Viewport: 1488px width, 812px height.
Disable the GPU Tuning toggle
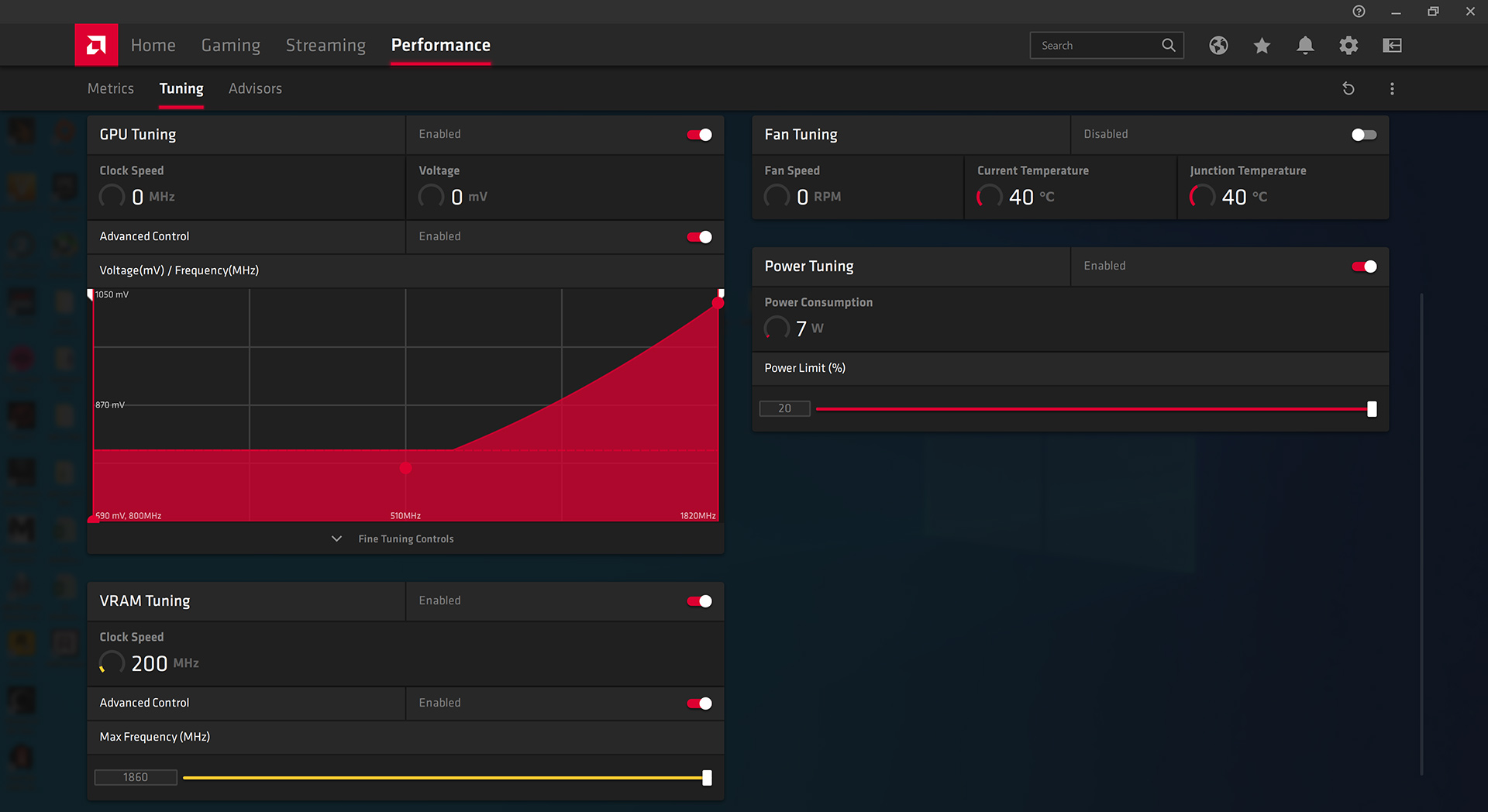pos(699,135)
